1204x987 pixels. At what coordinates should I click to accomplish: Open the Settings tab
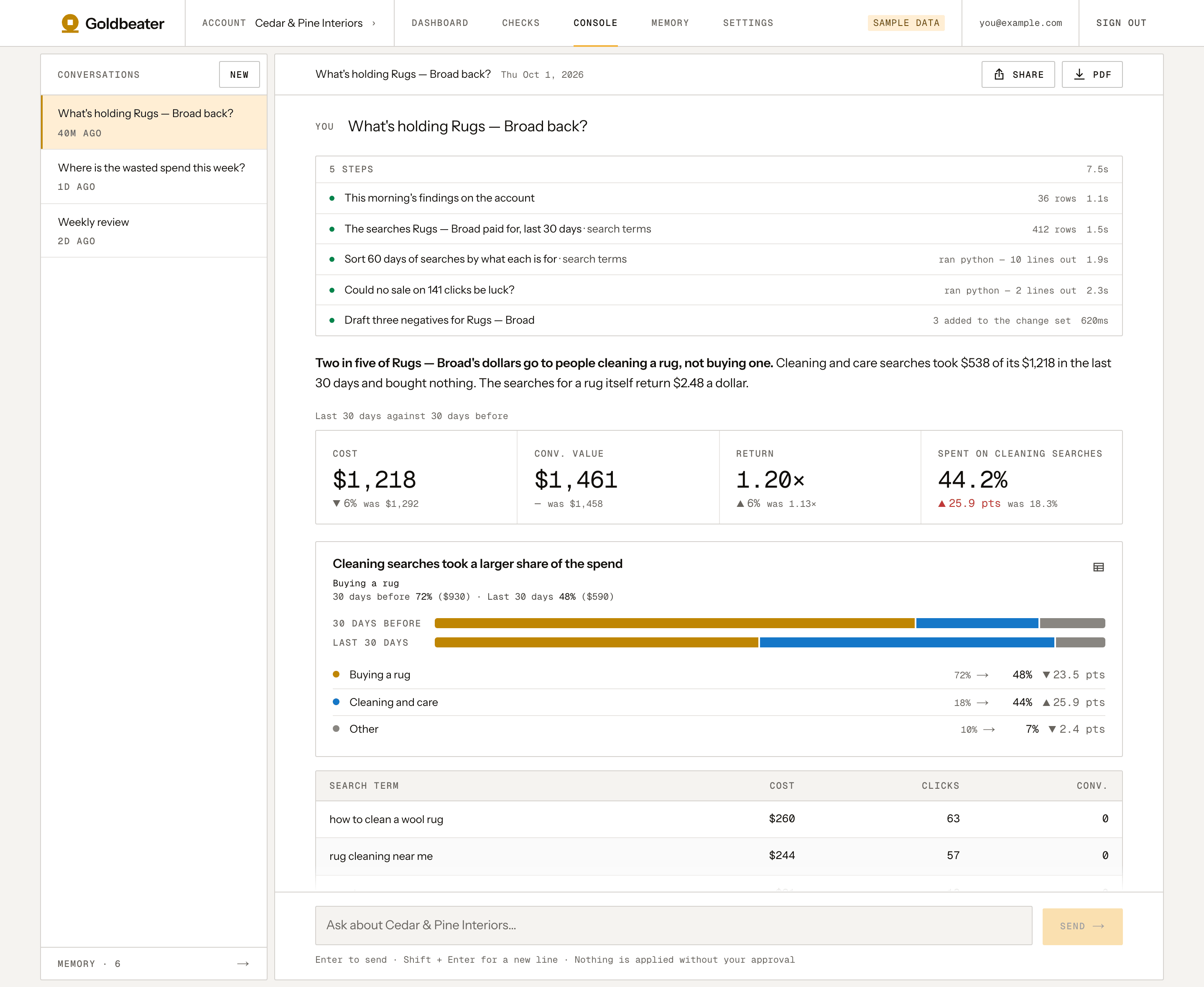click(748, 23)
